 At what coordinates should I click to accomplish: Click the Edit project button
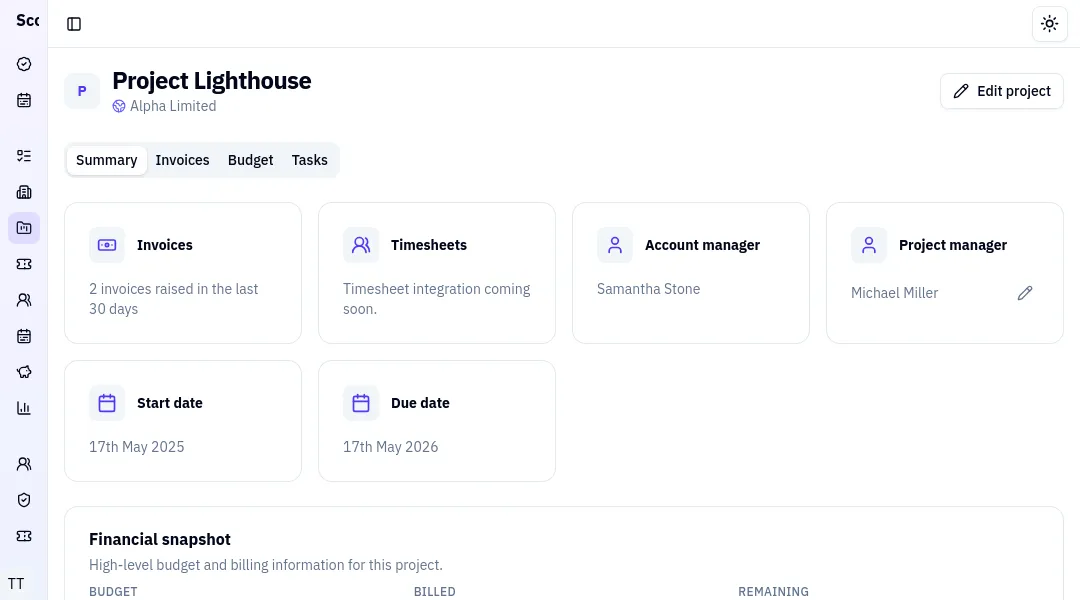[x=1001, y=91]
